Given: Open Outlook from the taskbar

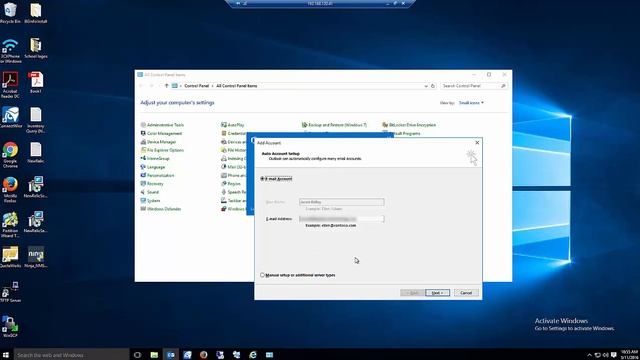Looking at the screenshot, I should tap(171, 355).
